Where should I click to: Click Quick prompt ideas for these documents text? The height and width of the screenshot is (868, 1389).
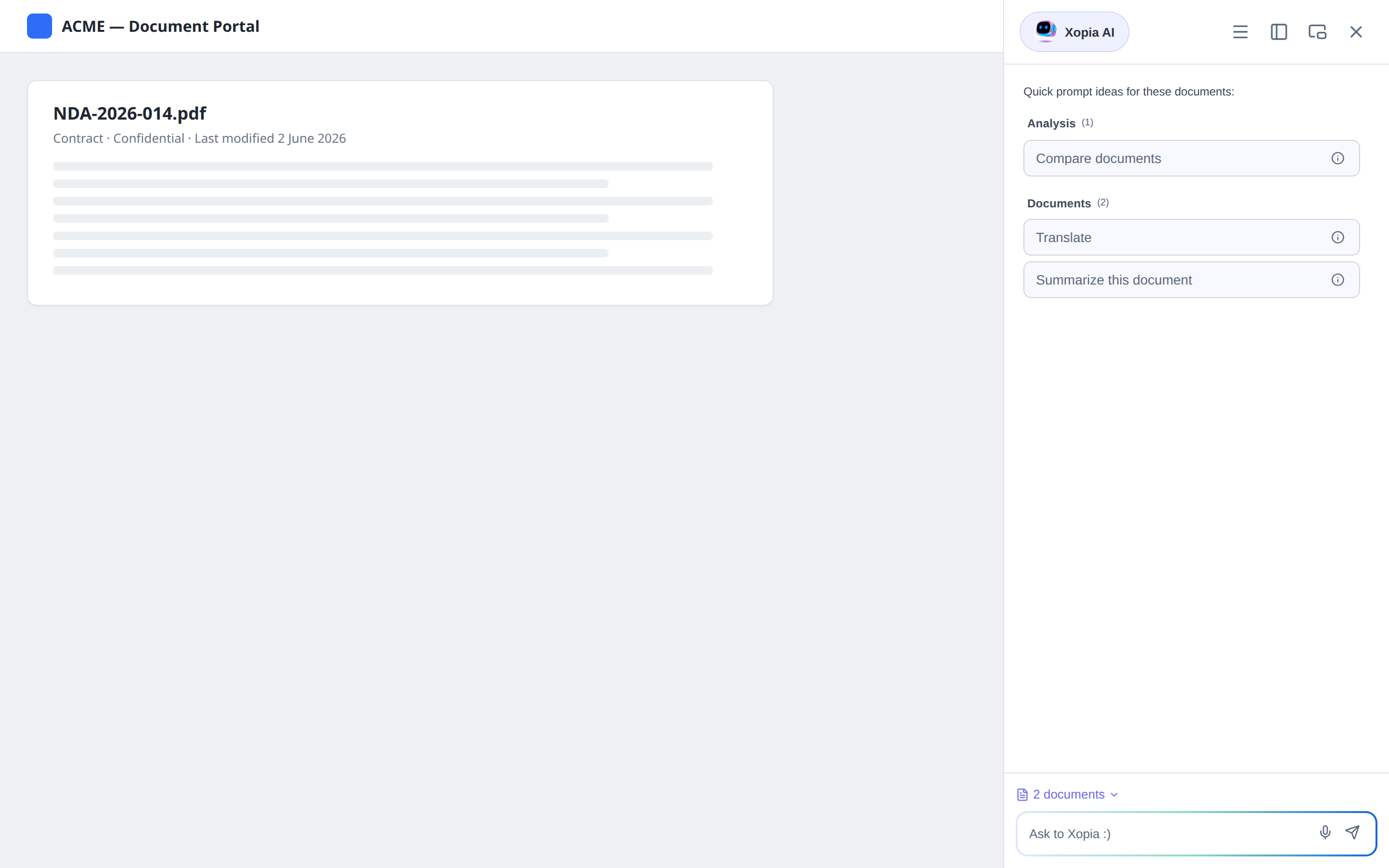(1129, 92)
